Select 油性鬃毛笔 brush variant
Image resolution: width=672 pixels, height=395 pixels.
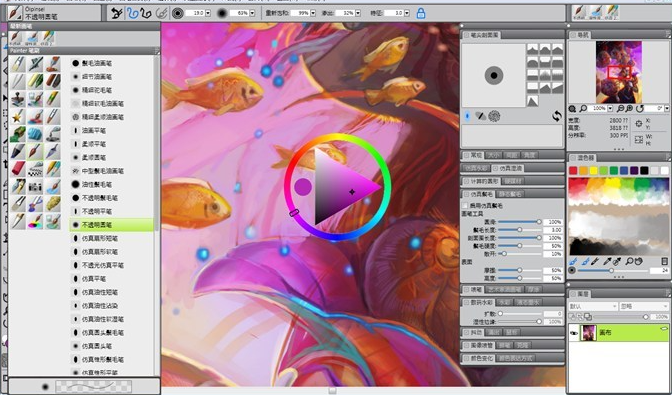(x=111, y=184)
